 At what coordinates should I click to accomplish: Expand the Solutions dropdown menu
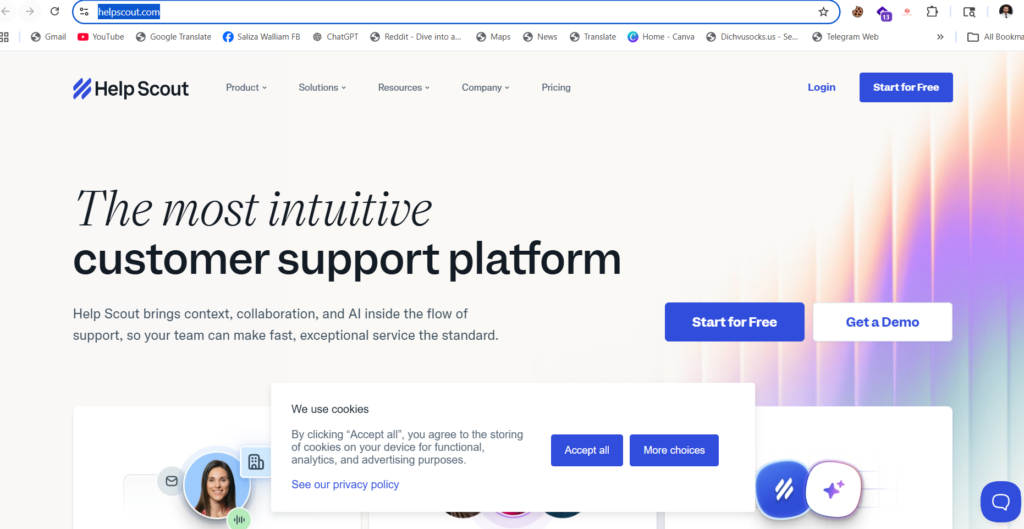click(x=322, y=88)
